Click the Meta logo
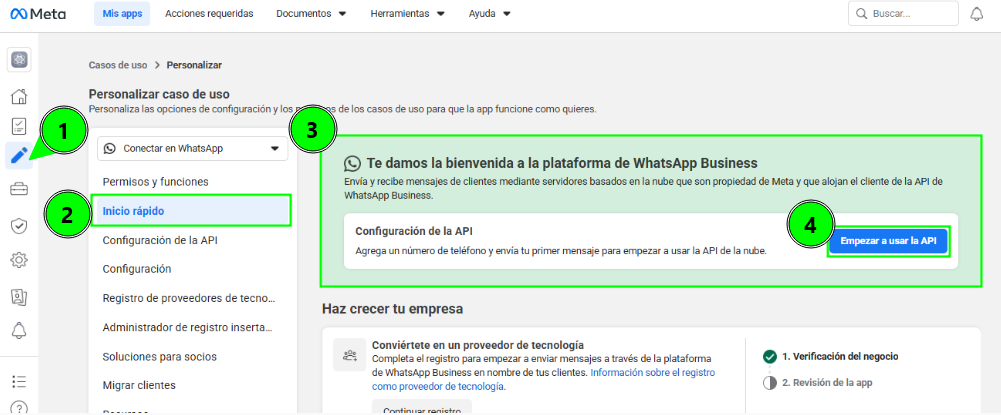Viewport: 1001px width, 415px height. (x=38, y=13)
